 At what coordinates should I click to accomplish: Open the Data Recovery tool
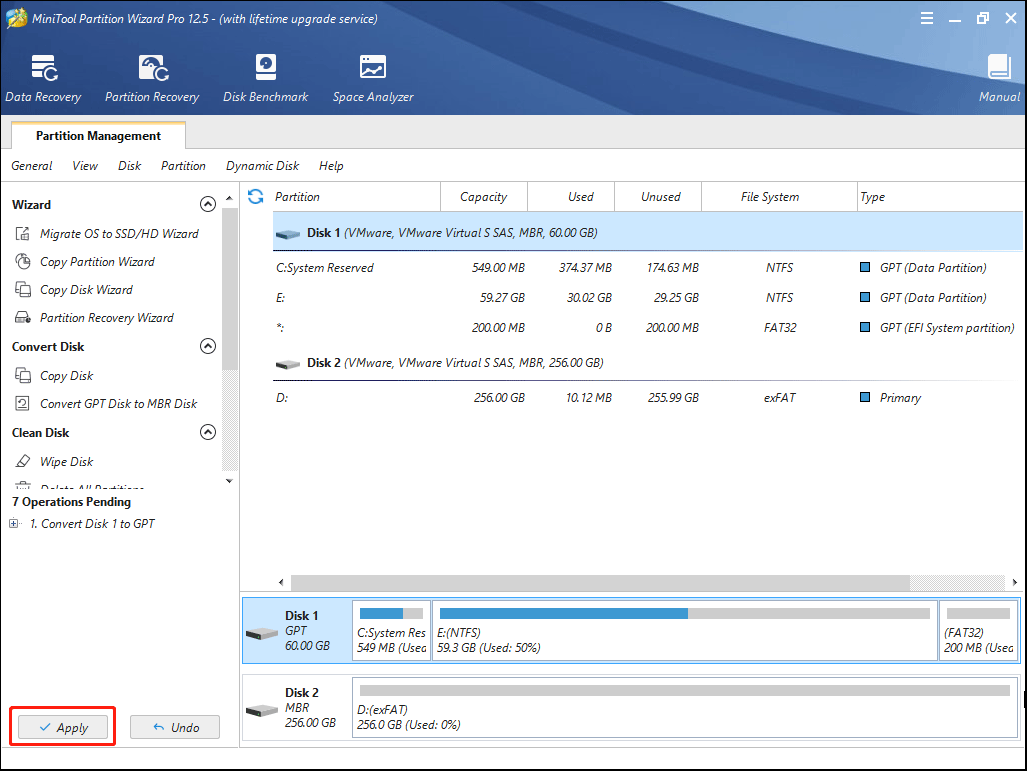pos(44,79)
